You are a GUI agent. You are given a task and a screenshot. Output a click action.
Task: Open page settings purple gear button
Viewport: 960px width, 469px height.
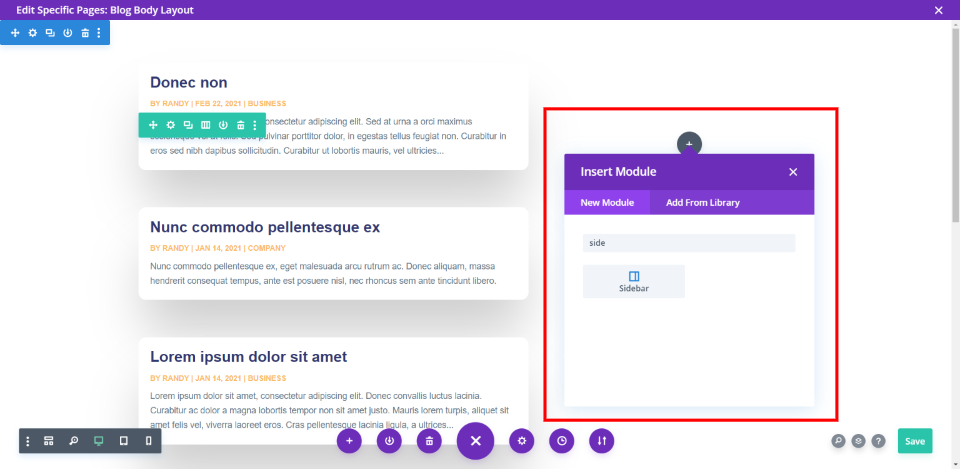point(522,441)
